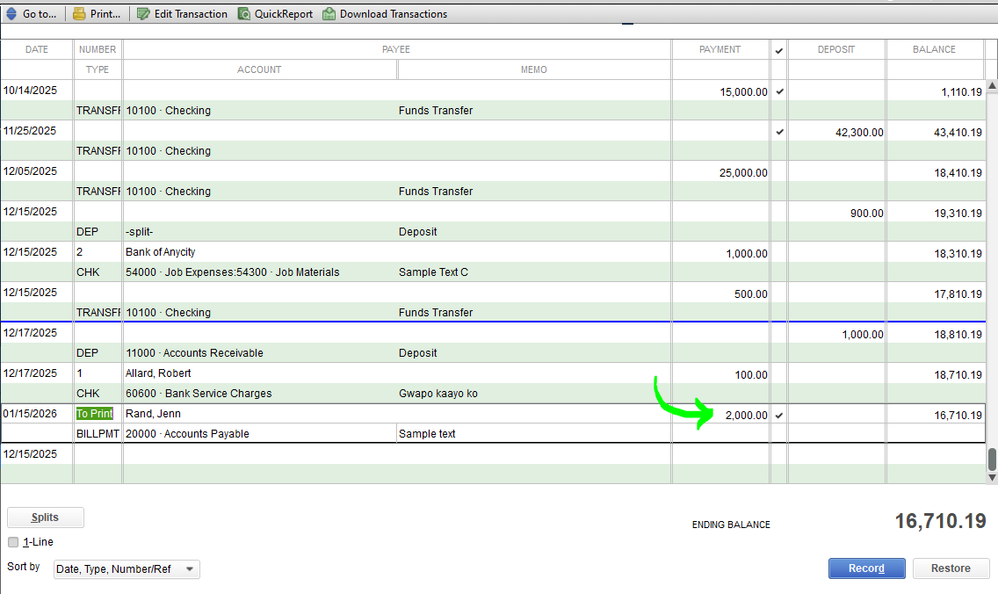
Task: Click account 20000 · Accounts Payable
Action: point(187,434)
